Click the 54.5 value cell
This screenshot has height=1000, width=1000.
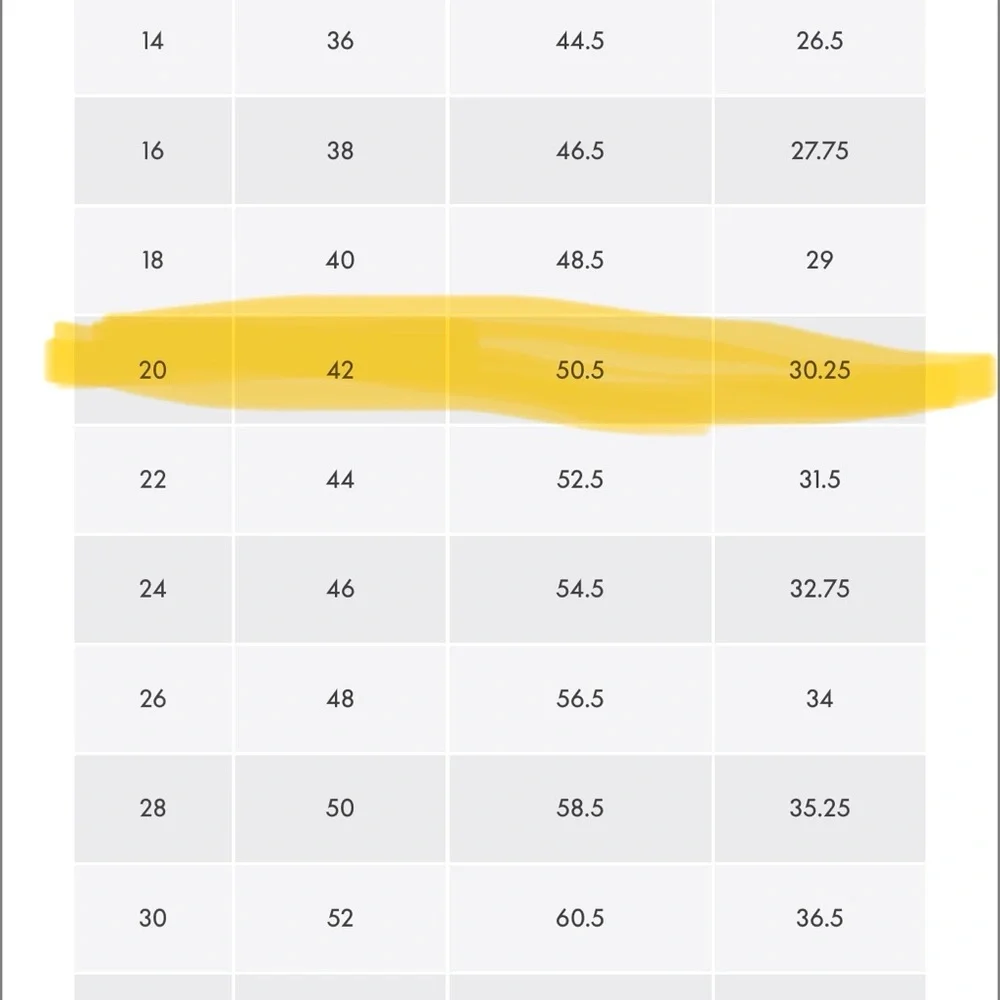580,589
